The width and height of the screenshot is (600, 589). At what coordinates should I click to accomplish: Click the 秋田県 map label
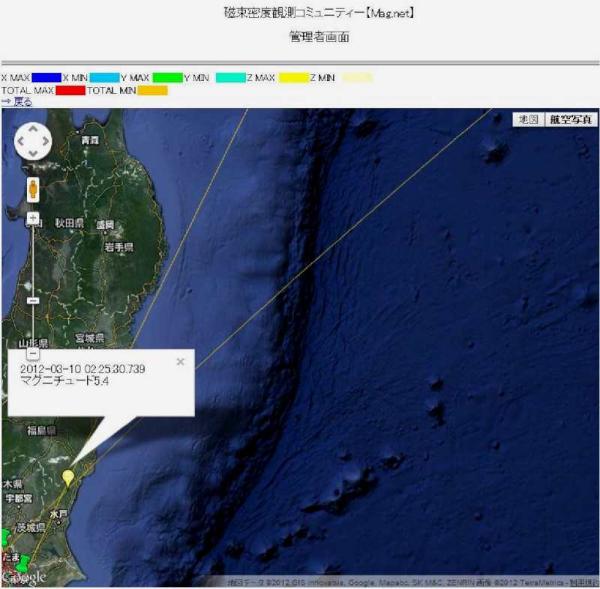click(x=69, y=223)
